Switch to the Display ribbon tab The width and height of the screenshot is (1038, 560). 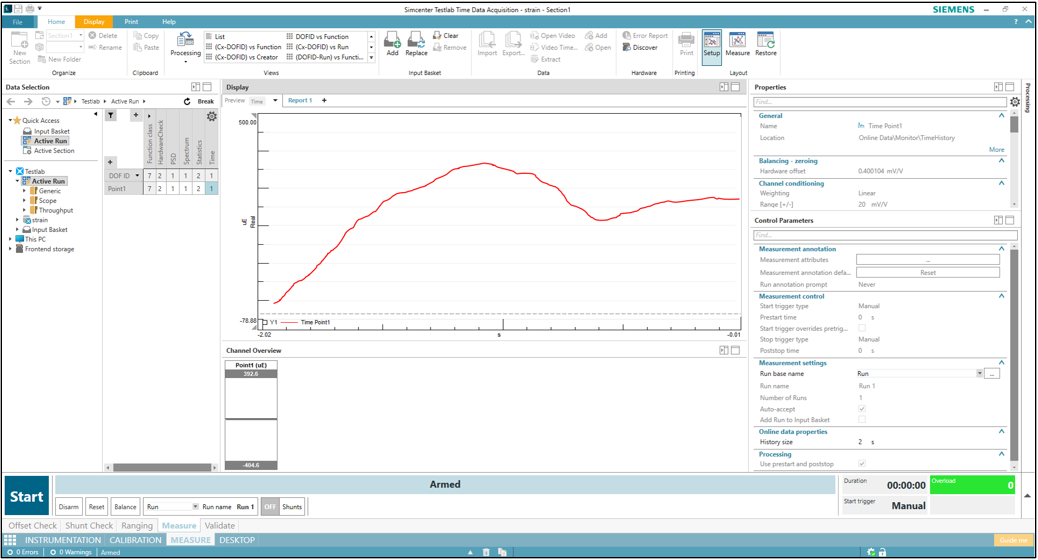click(94, 22)
